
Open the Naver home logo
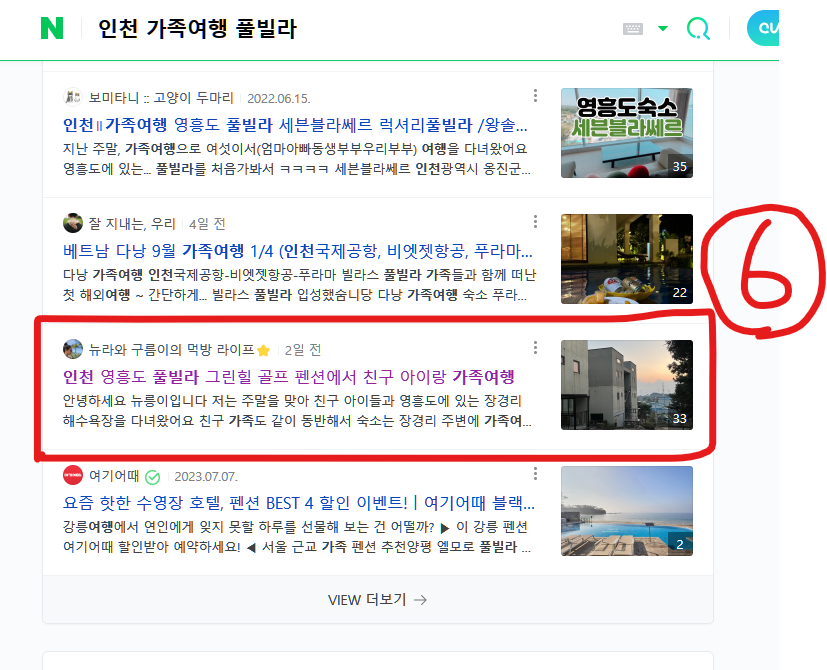coord(52,28)
